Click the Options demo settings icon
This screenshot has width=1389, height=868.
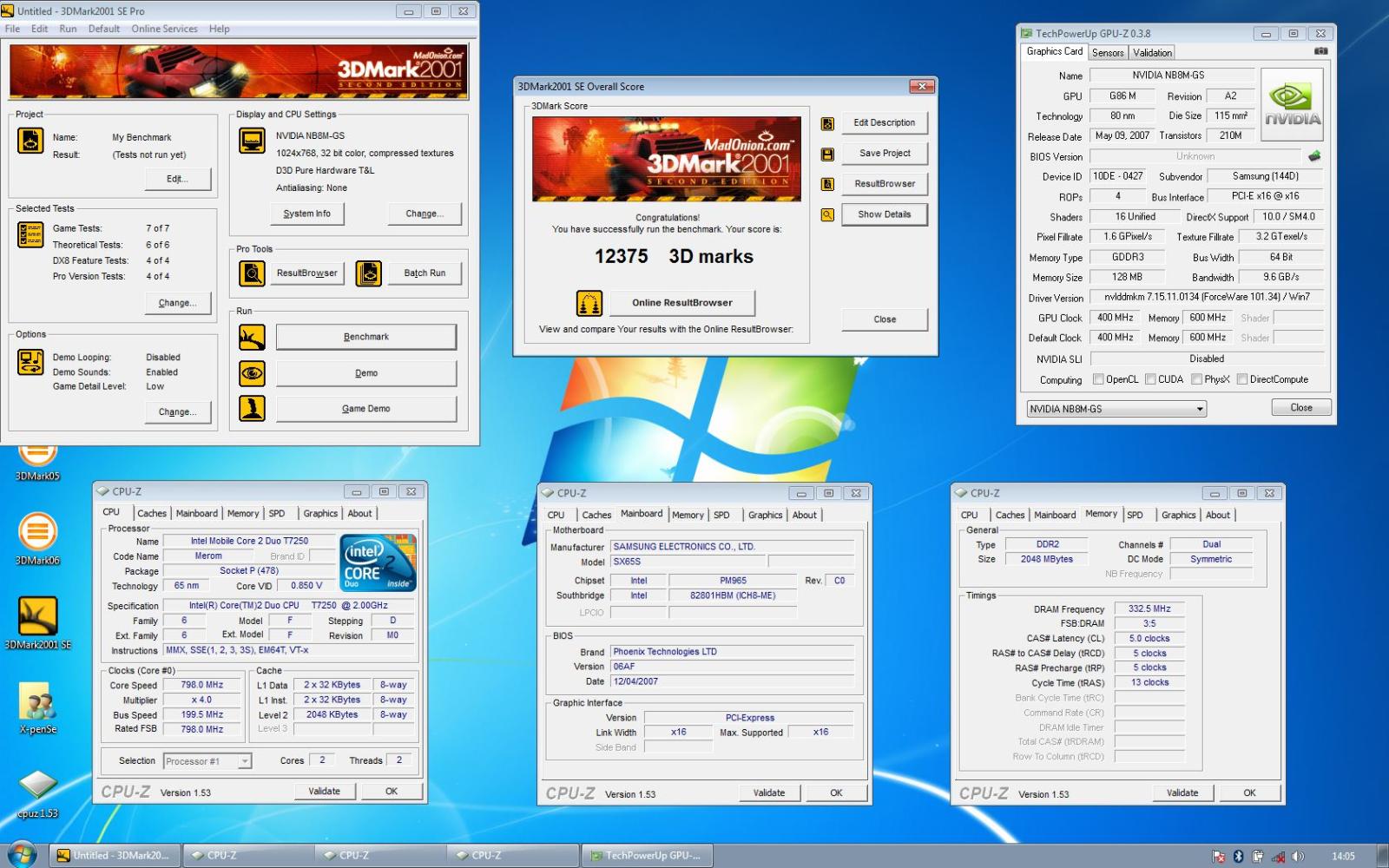pos(30,361)
